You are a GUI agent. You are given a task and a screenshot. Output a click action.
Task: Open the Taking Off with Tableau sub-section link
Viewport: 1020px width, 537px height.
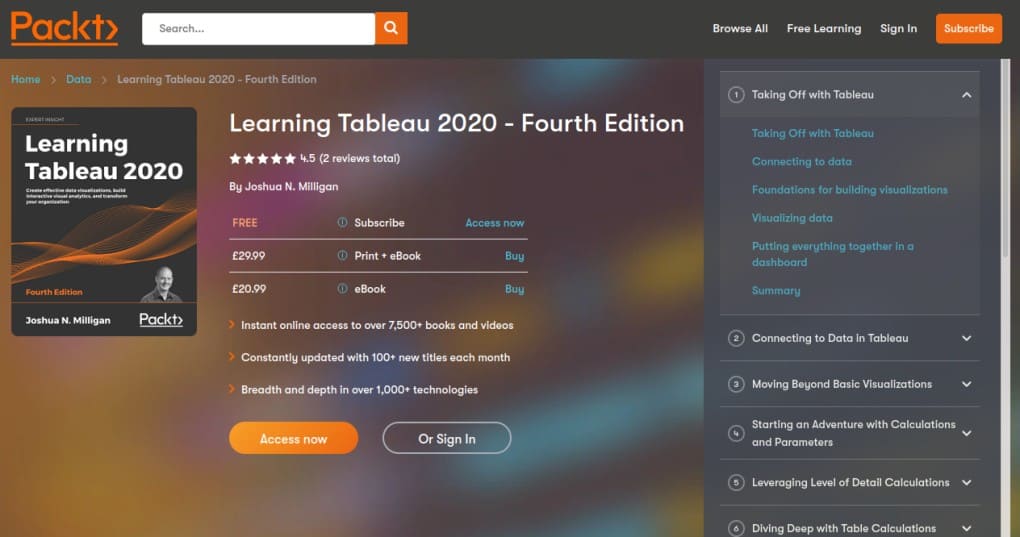point(812,133)
